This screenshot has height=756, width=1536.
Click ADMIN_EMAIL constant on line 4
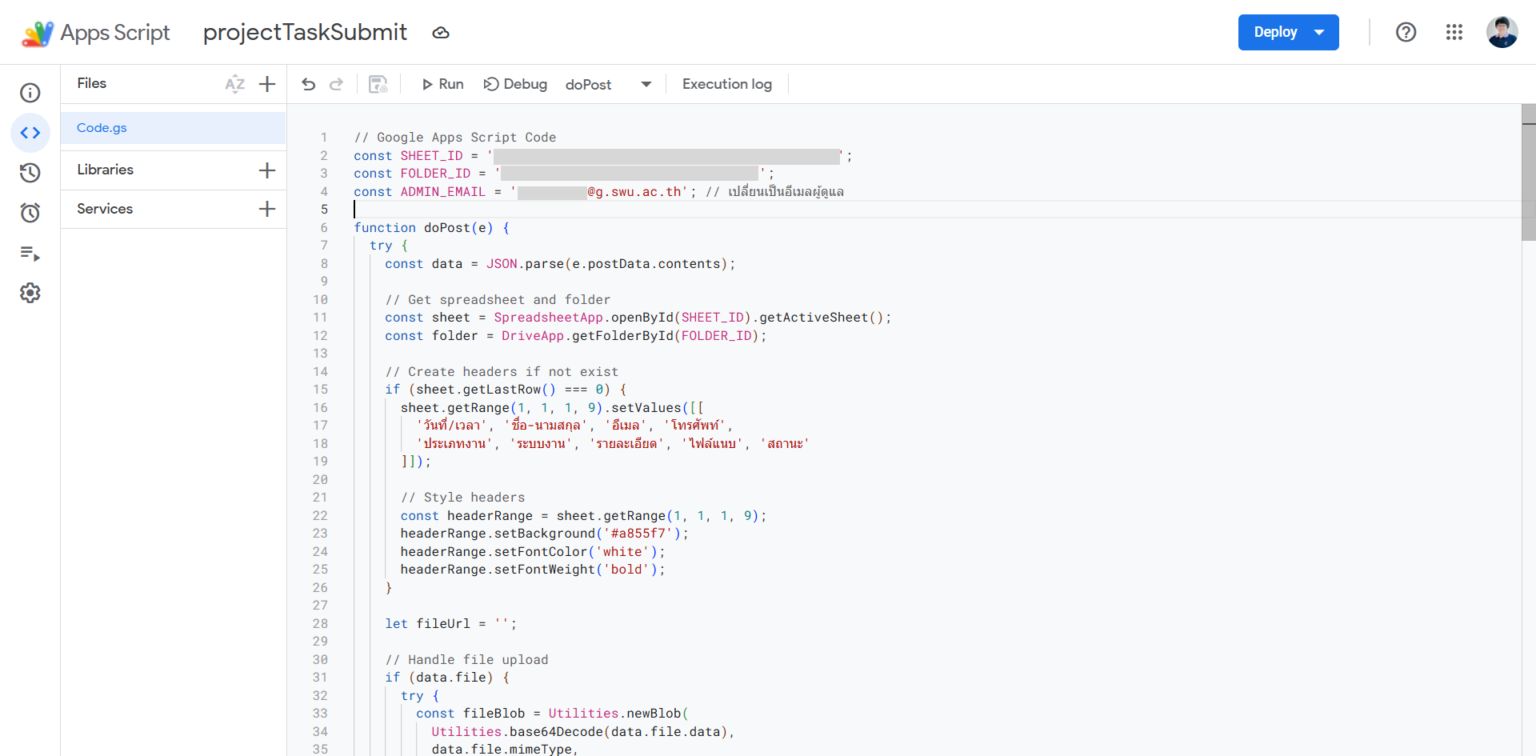click(443, 191)
